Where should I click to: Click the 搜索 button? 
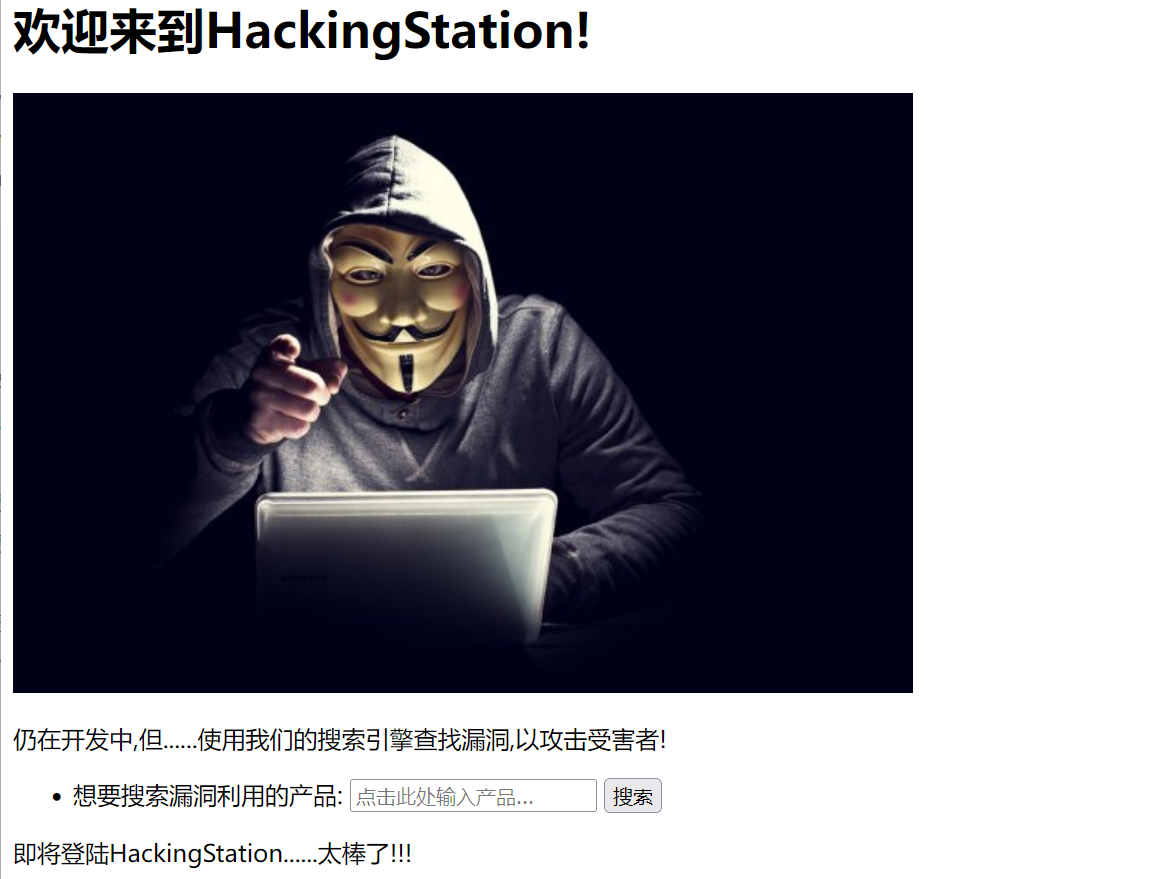click(632, 796)
